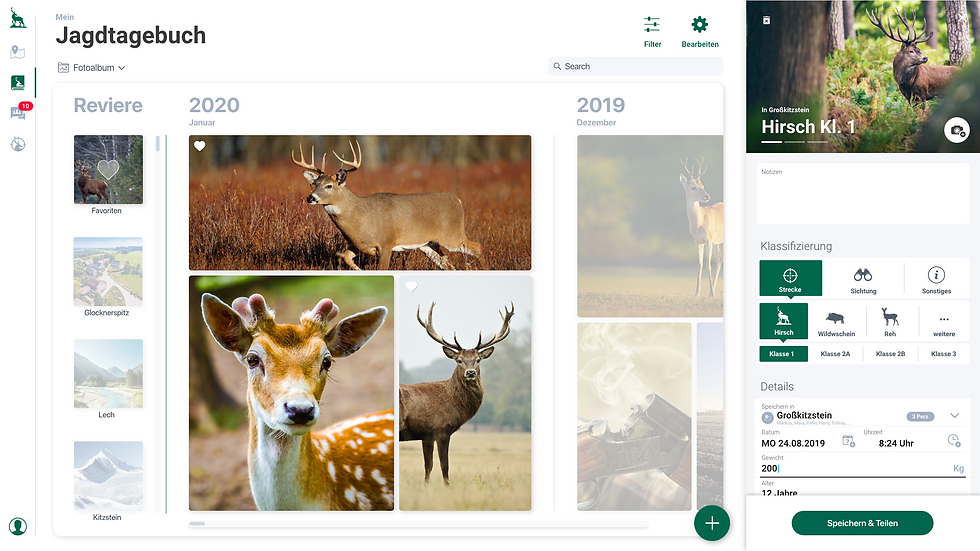The width and height of the screenshot is (980, 551).
Task: Open the Kitzstein revier thumbnail
Action: [x=108, y=475]
